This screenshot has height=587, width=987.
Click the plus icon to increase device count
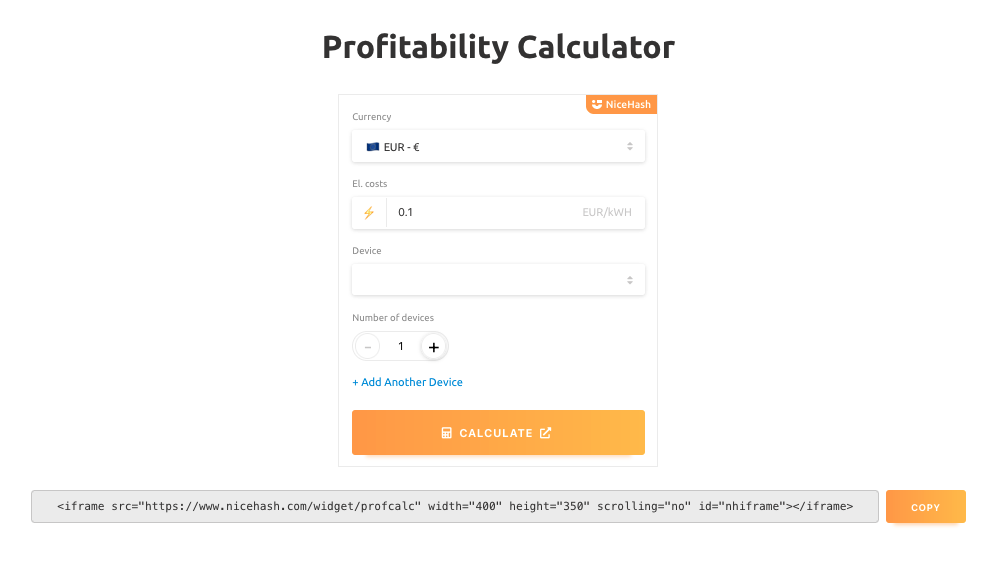click(433, 346)
